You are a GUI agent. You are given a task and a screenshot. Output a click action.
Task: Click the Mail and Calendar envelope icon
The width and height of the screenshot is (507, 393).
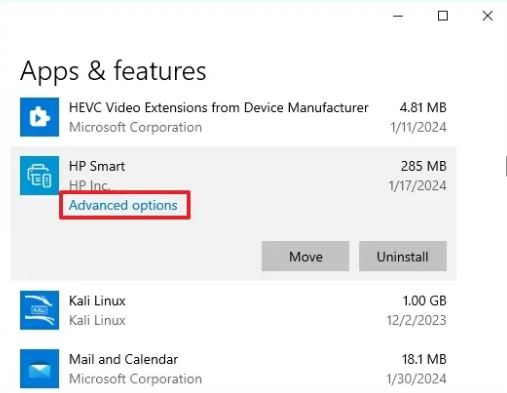[x=39, y=369]
